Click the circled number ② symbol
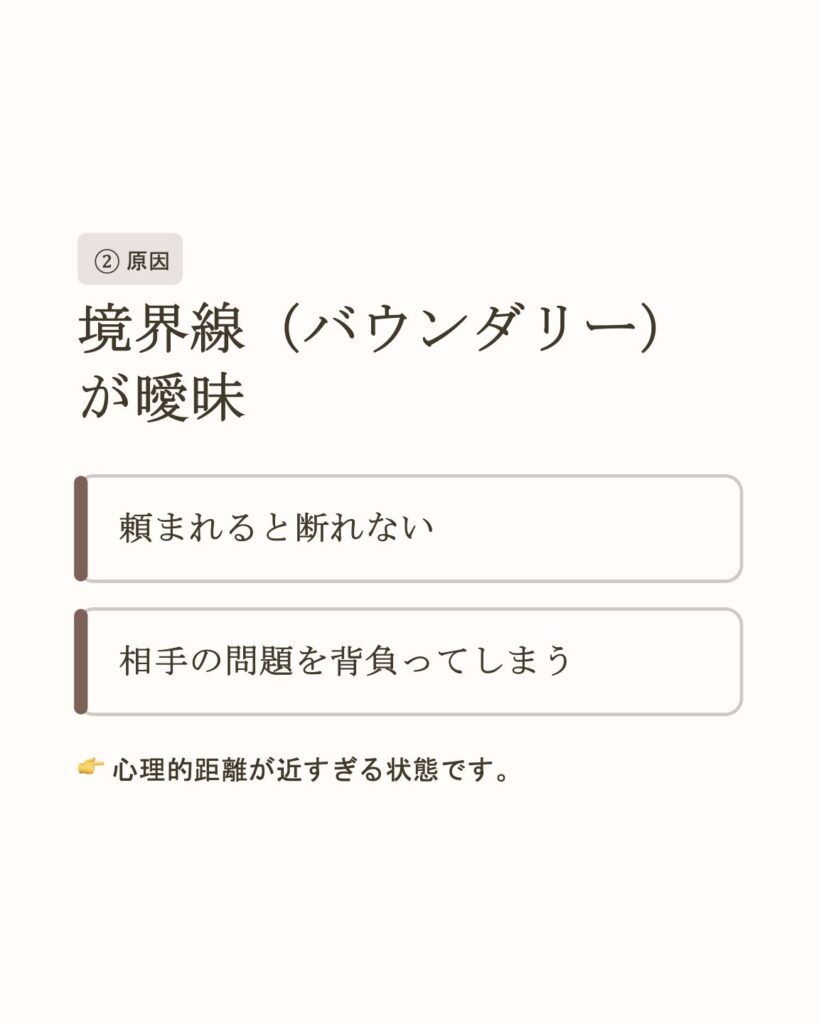The height and width of the screenshot is (1024, 819). coord(106,261)
